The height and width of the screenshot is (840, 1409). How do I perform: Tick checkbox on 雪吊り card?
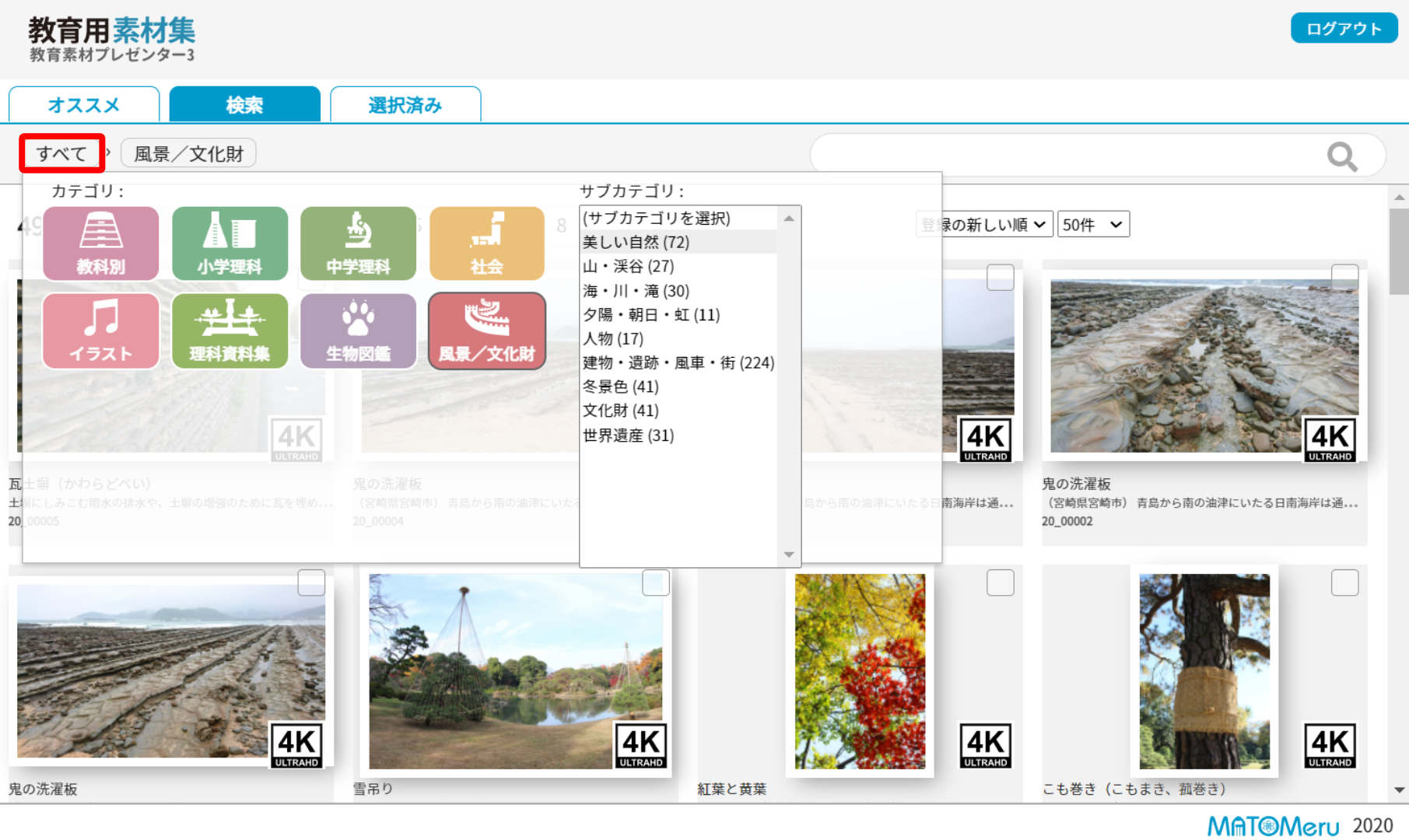pyautogui.click(x=656, y=583)
